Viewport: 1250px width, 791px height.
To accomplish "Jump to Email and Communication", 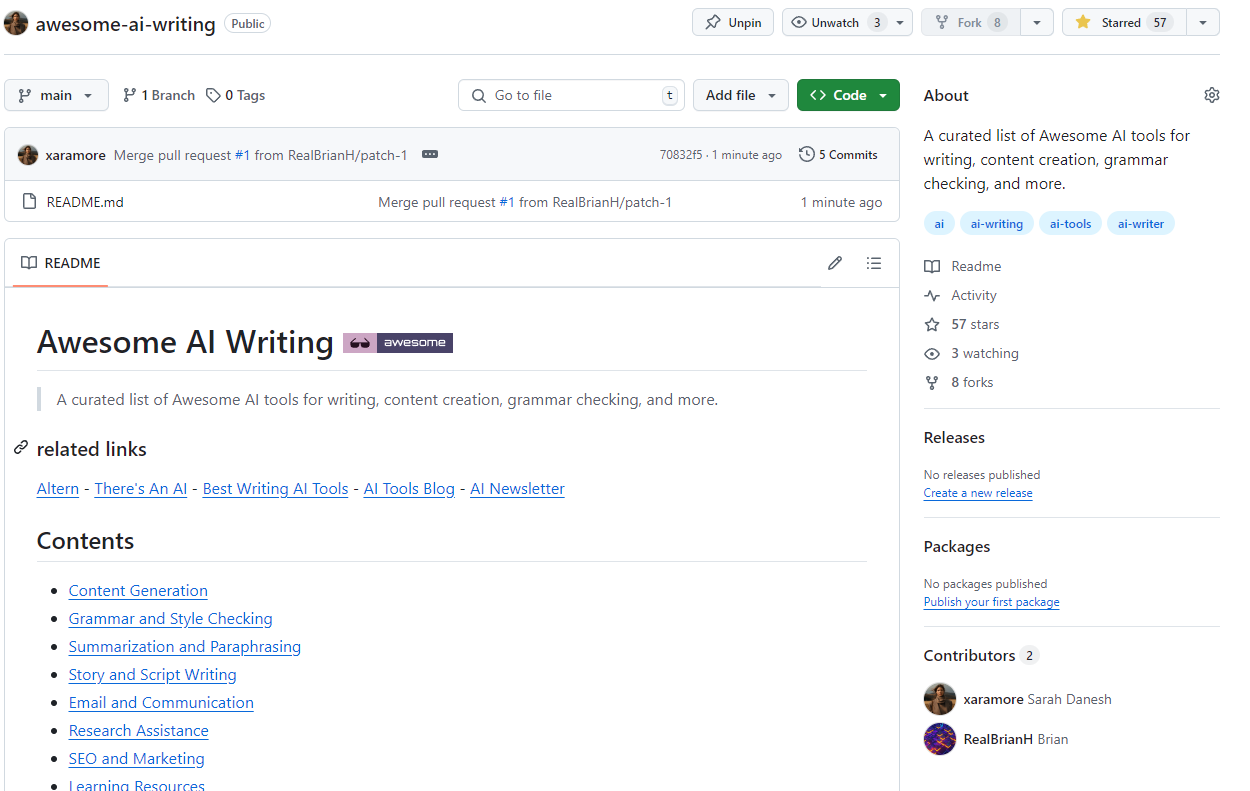I will pos(161,703).
